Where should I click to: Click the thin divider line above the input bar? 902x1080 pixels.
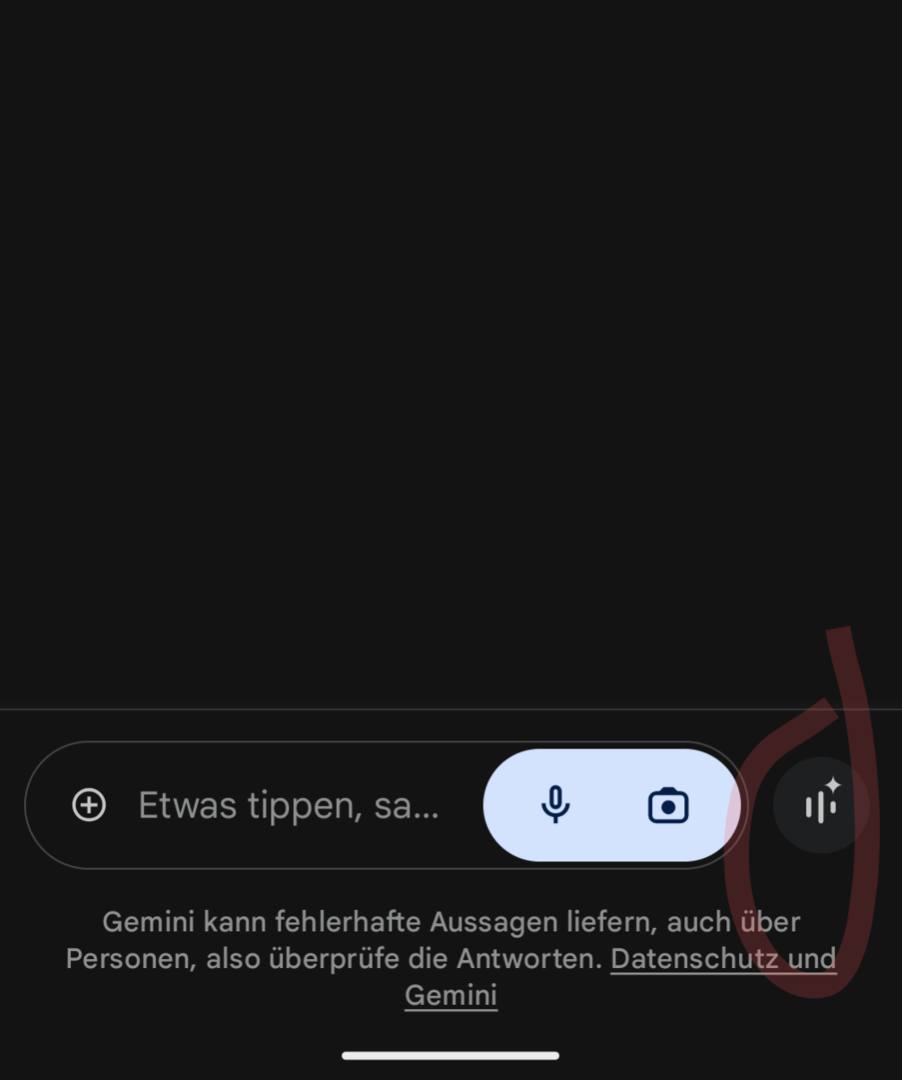451,709
